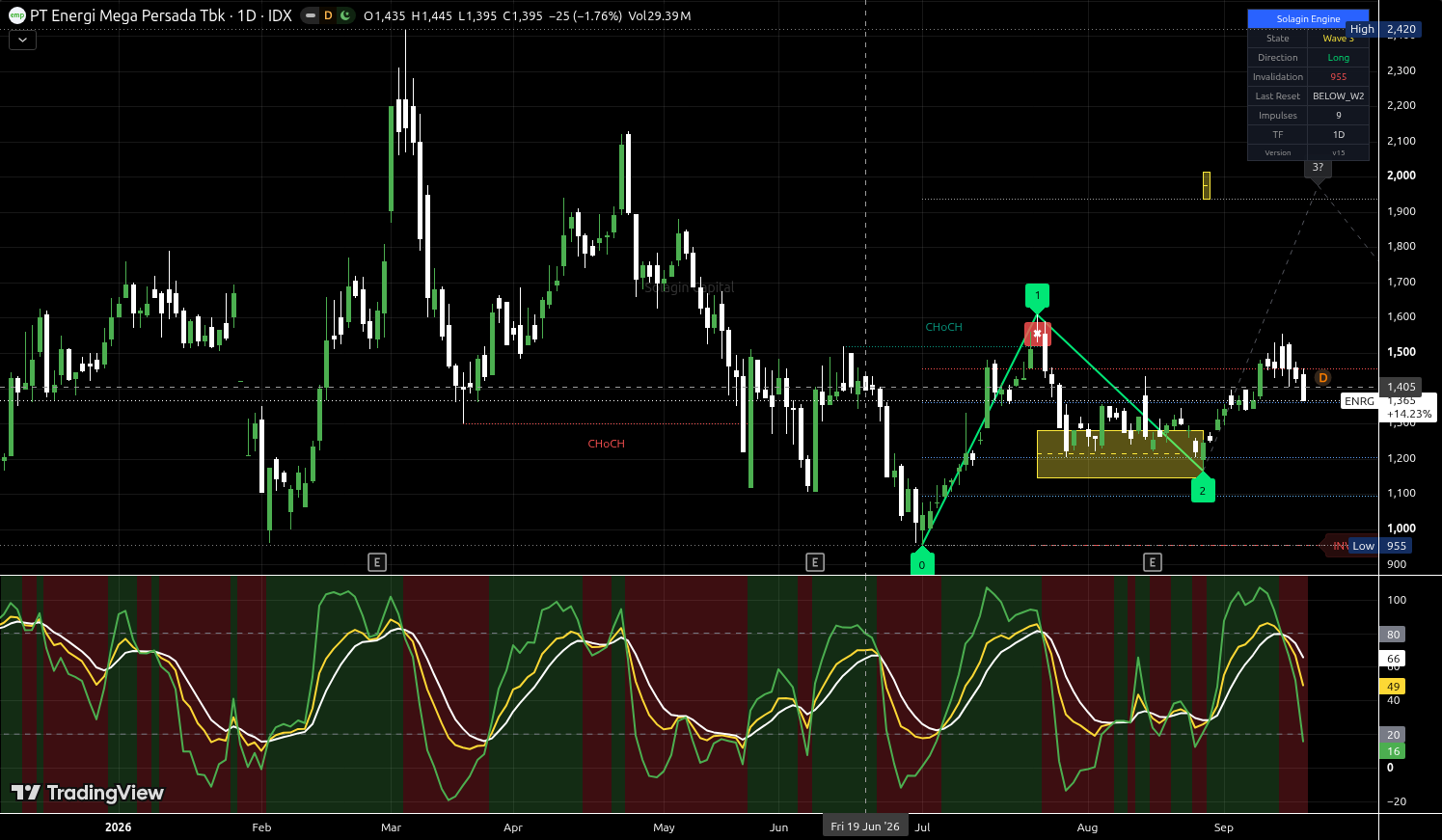Click the 2026 label on the time axis
Viewport: 1442px width, 840px height.
[118, 827]
